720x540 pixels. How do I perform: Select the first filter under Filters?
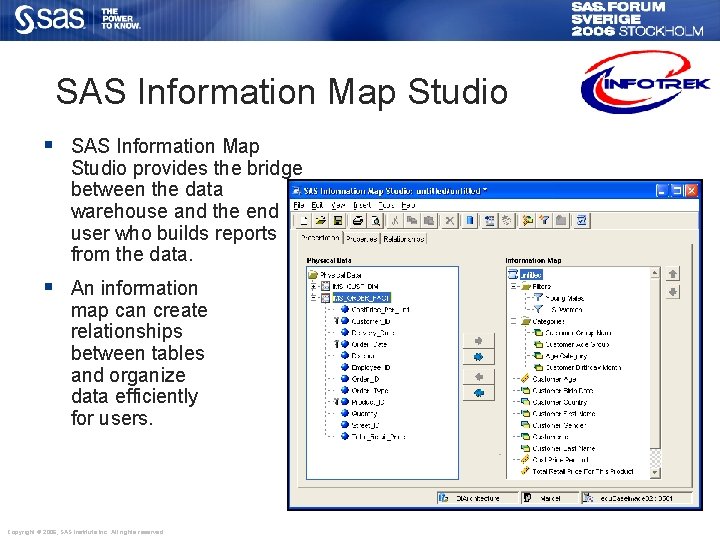click(x=558, y=298)
